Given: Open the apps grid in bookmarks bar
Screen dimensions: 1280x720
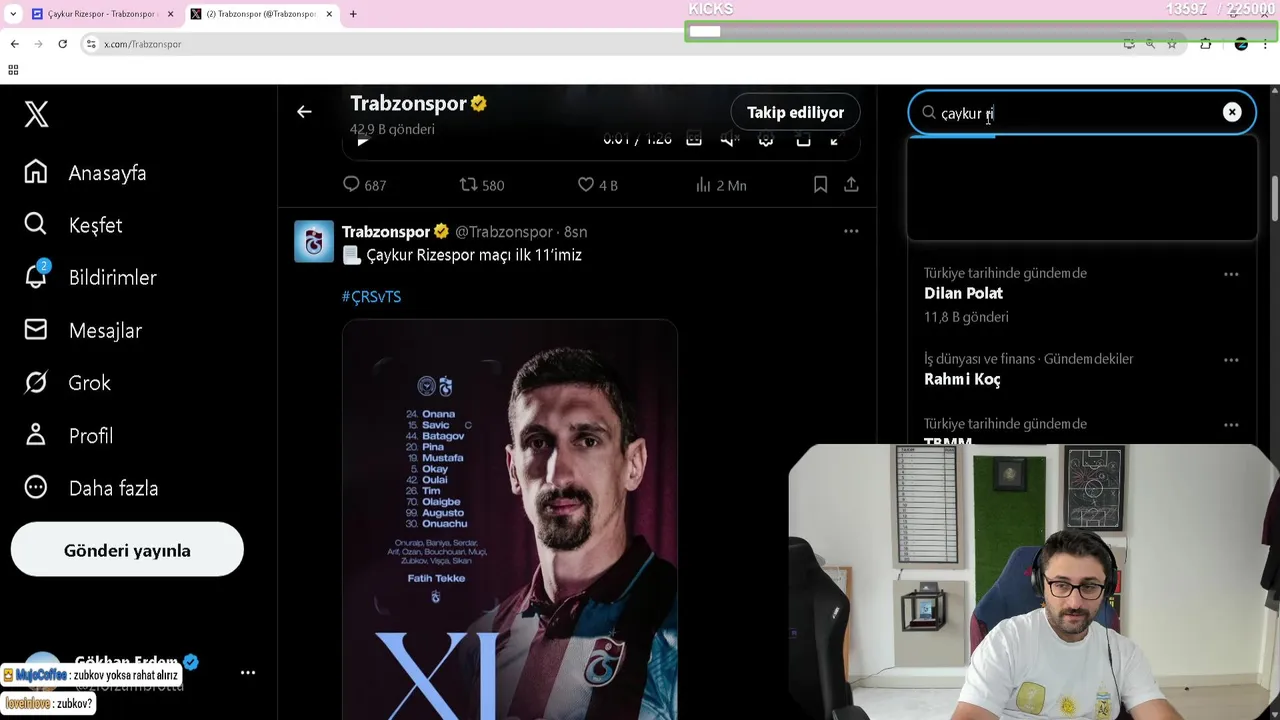Looking at the screenshot, I should 13,70.
